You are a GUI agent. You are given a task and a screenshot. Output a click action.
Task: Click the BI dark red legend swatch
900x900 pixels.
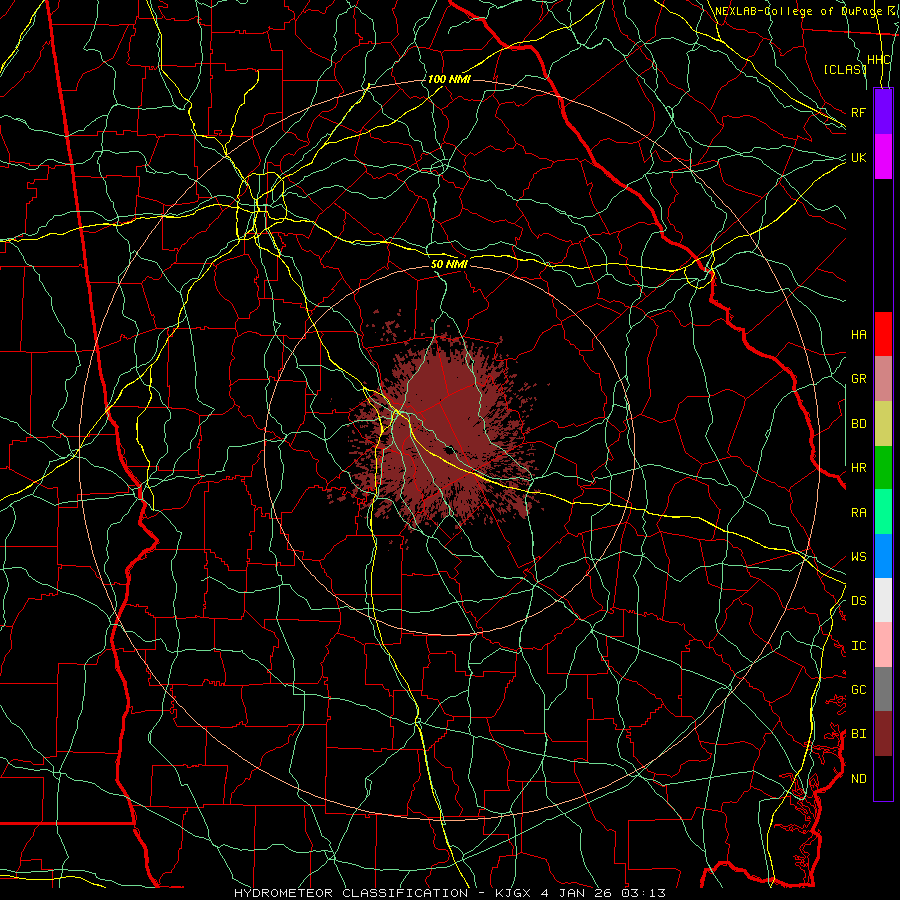883,734
